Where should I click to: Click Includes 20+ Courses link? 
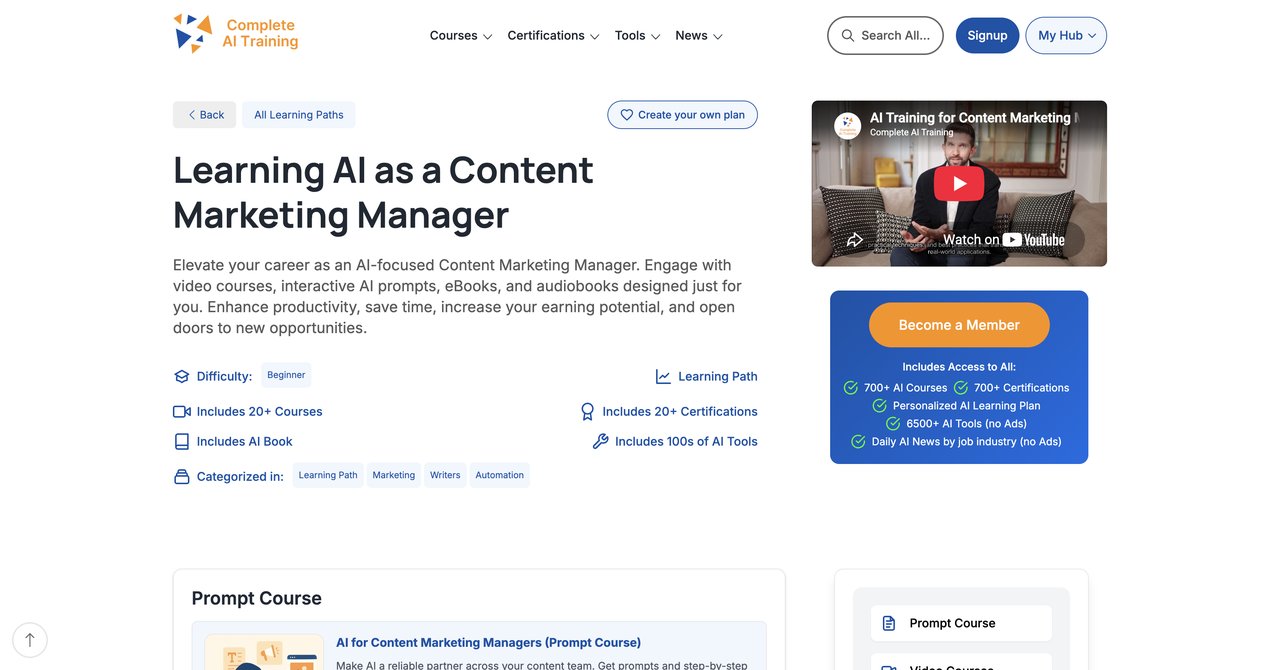coord(259,411)
